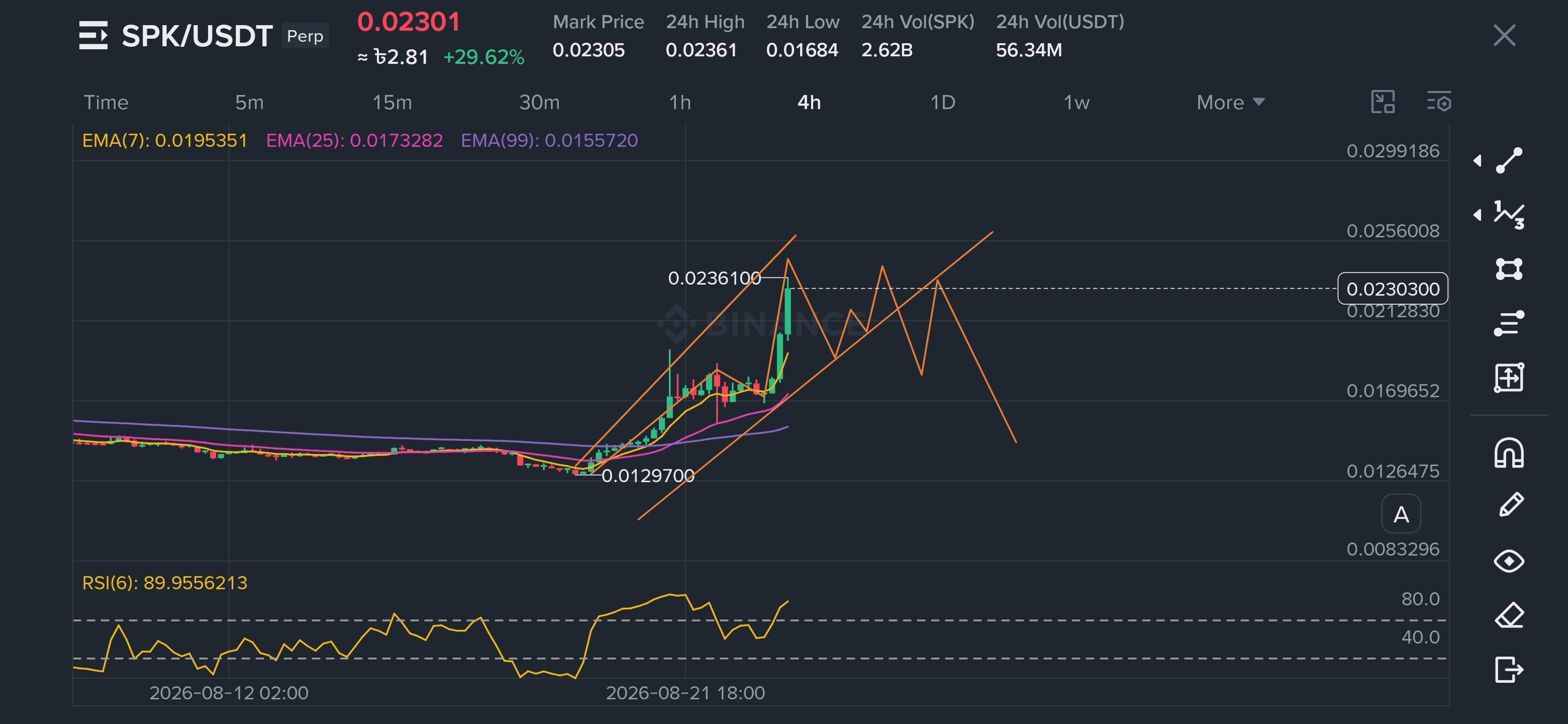1568x724 pixels.
Task: Tap the 2026-08-21 18:00 time axis label
Action: (x=685, y=693)
